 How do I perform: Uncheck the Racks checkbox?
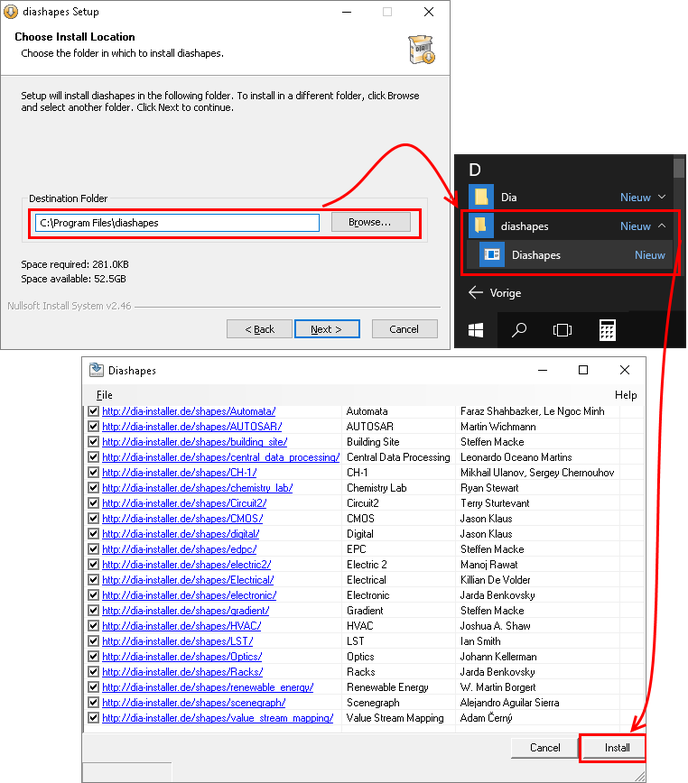click(x=93, y=672)
